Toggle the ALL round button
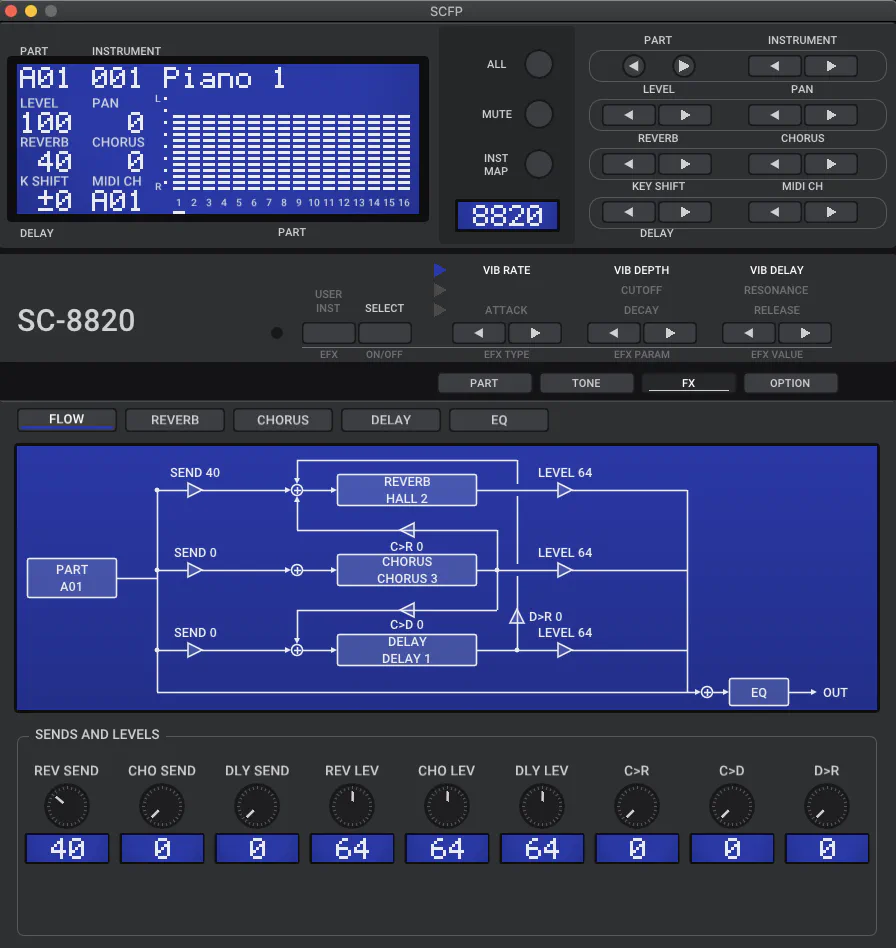This screenshot has height=948, width=896. pyautogui.click(x=539, y=65)
